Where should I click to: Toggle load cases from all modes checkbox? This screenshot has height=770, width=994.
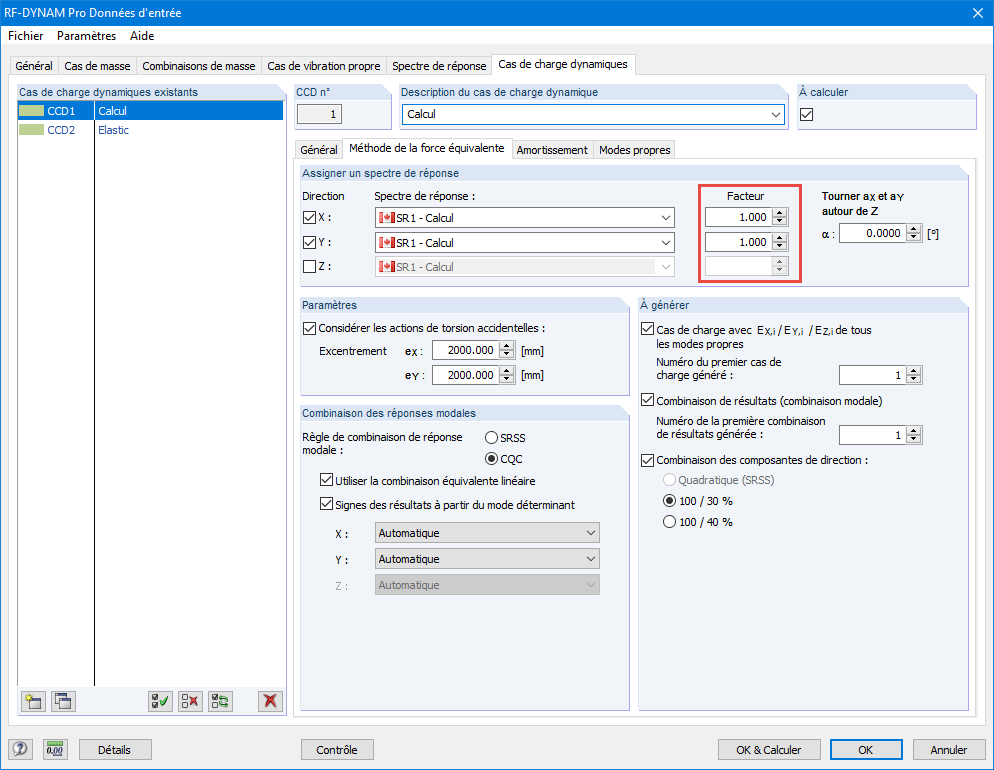pos(647,329)
